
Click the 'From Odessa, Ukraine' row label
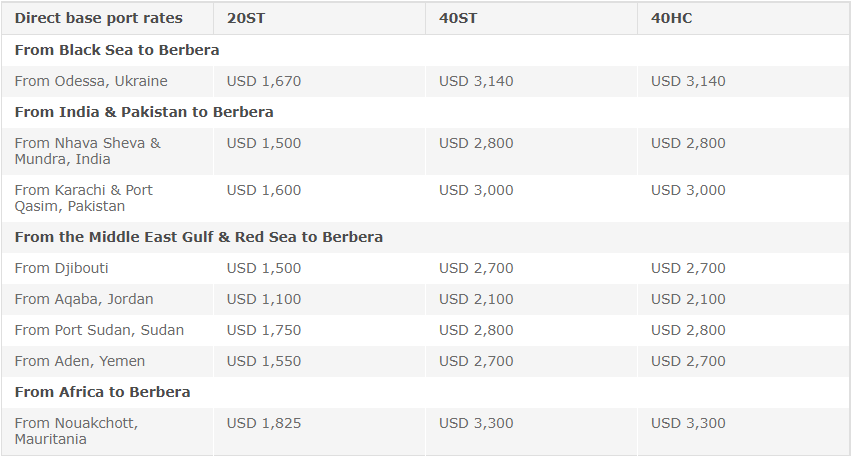click(91, 81)
